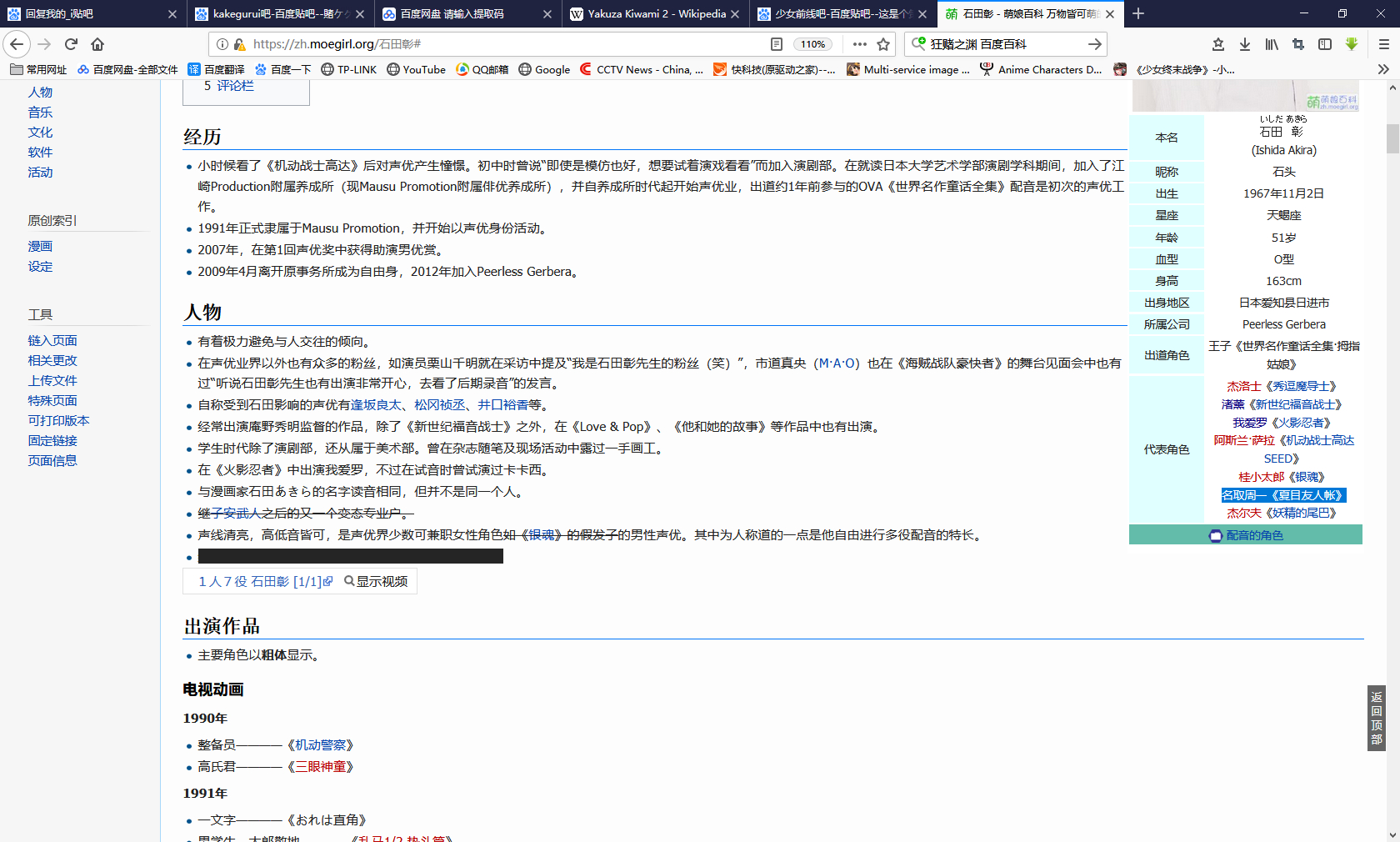This screenshot has width=1400, height=842.
Task: Reload the current page
Action: pyautogui.click(x=72, y=44)
